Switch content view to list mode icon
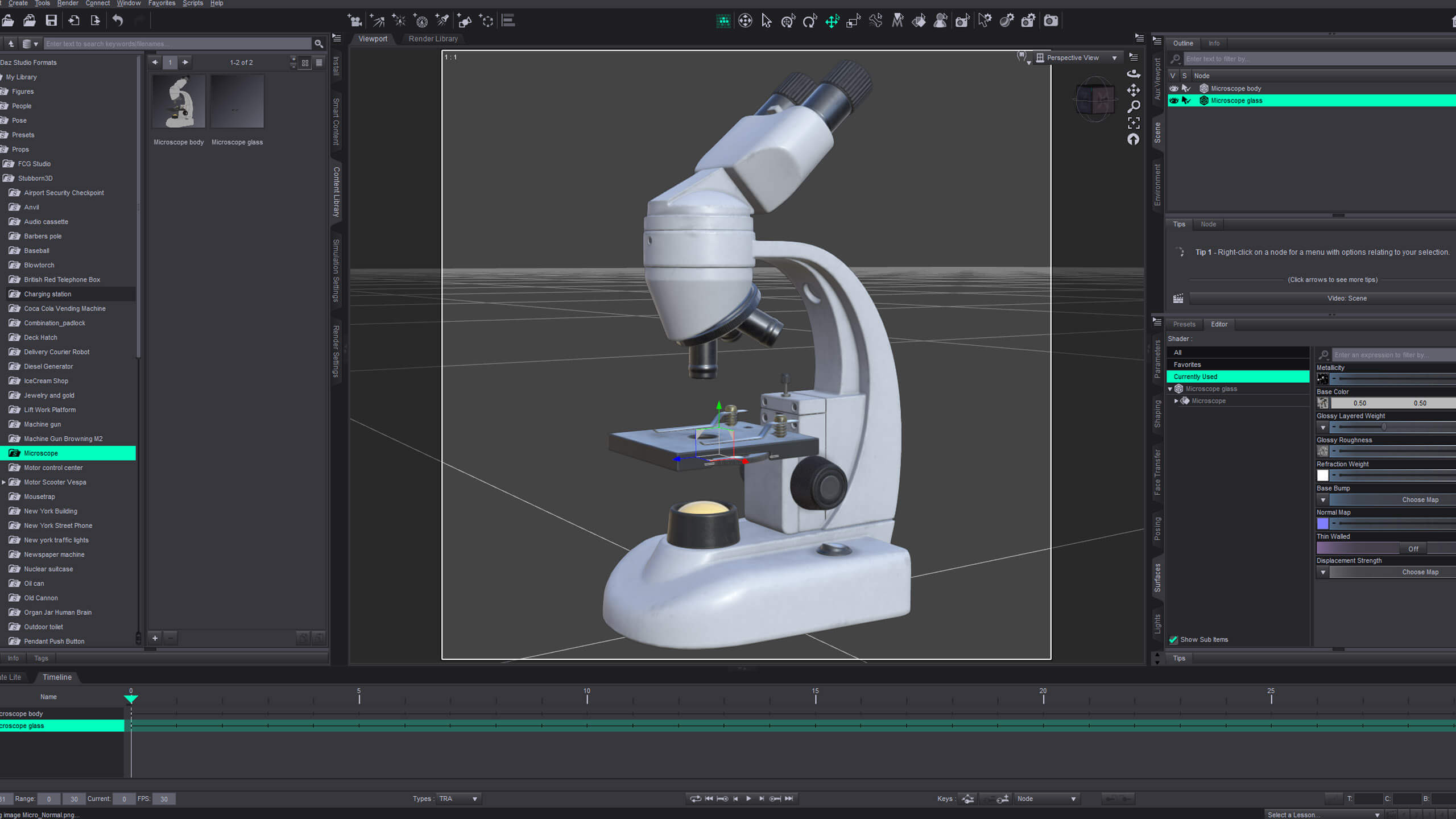1456x819 pixels. coord(319,63)
